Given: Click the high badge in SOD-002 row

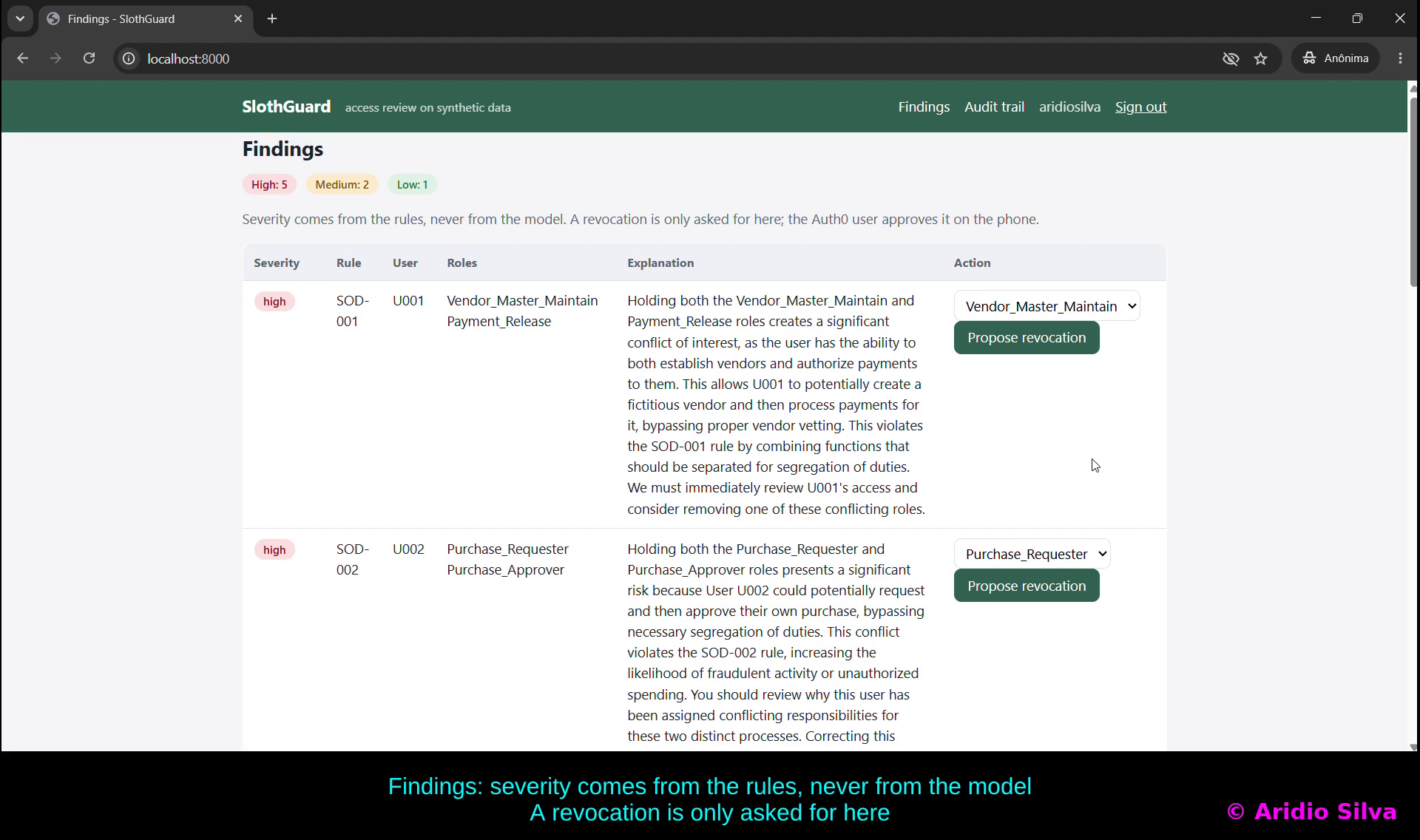Looking at the screenshot, I should pos(274,550).
